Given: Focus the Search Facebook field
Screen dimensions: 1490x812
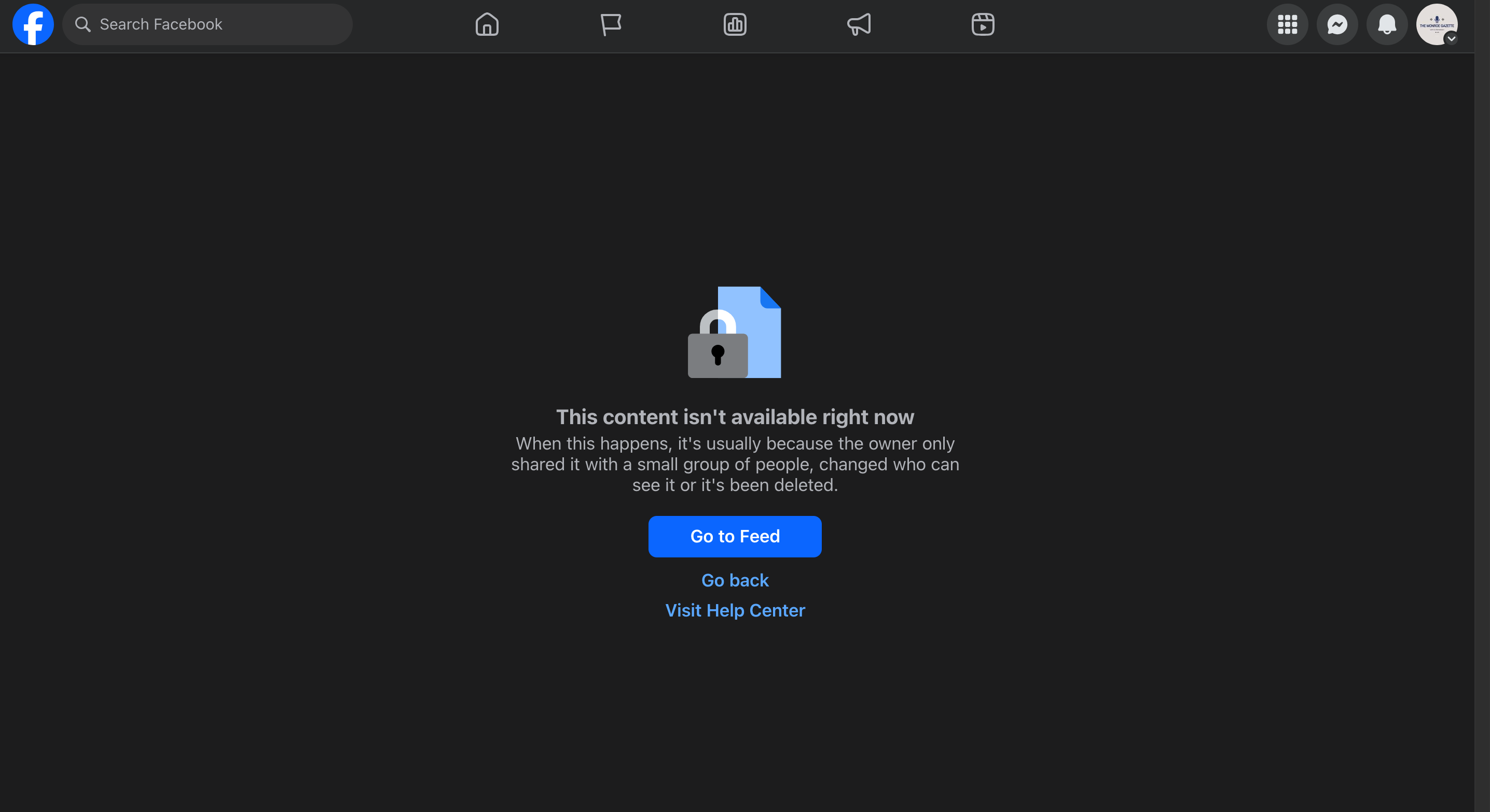Looking at the screenshot, I should 208,24.
